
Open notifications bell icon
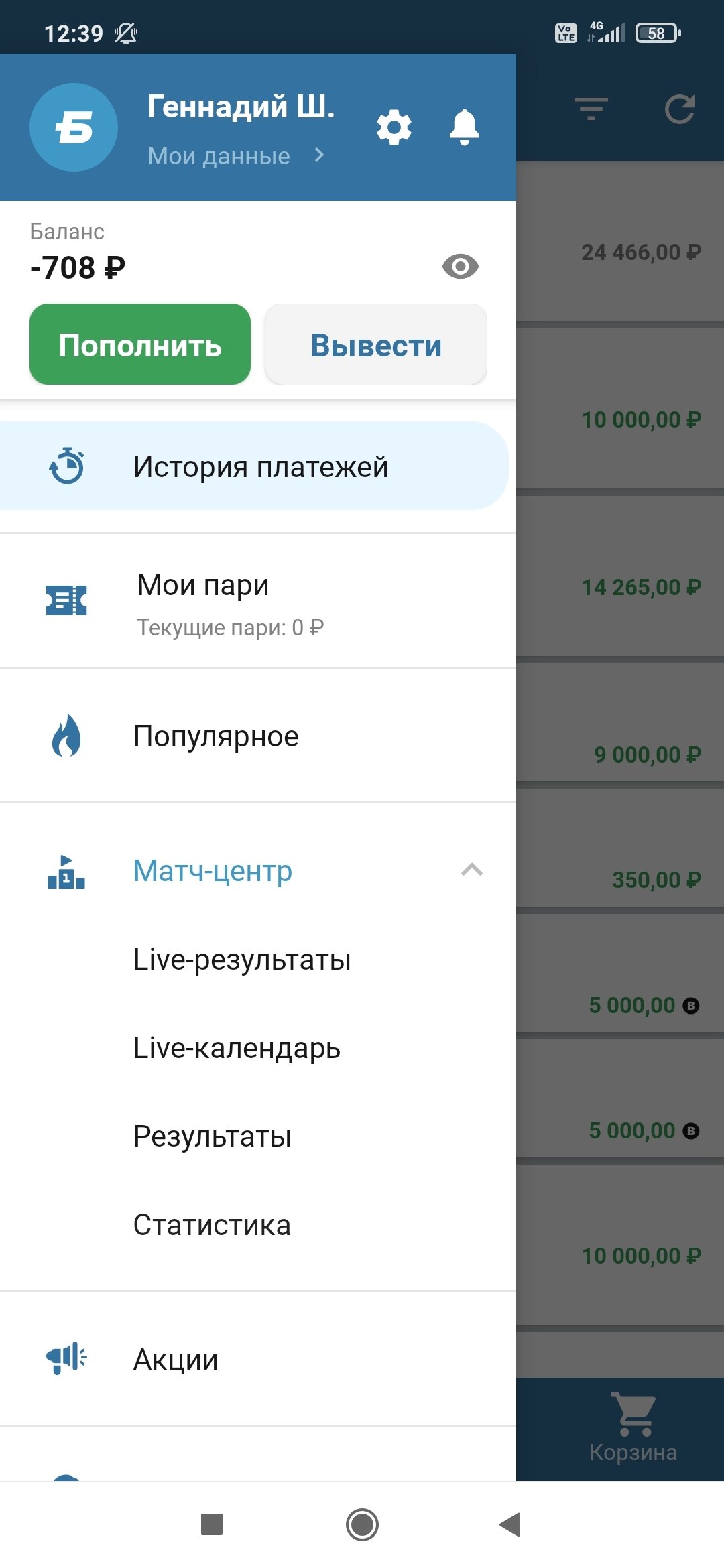[464, 127]
